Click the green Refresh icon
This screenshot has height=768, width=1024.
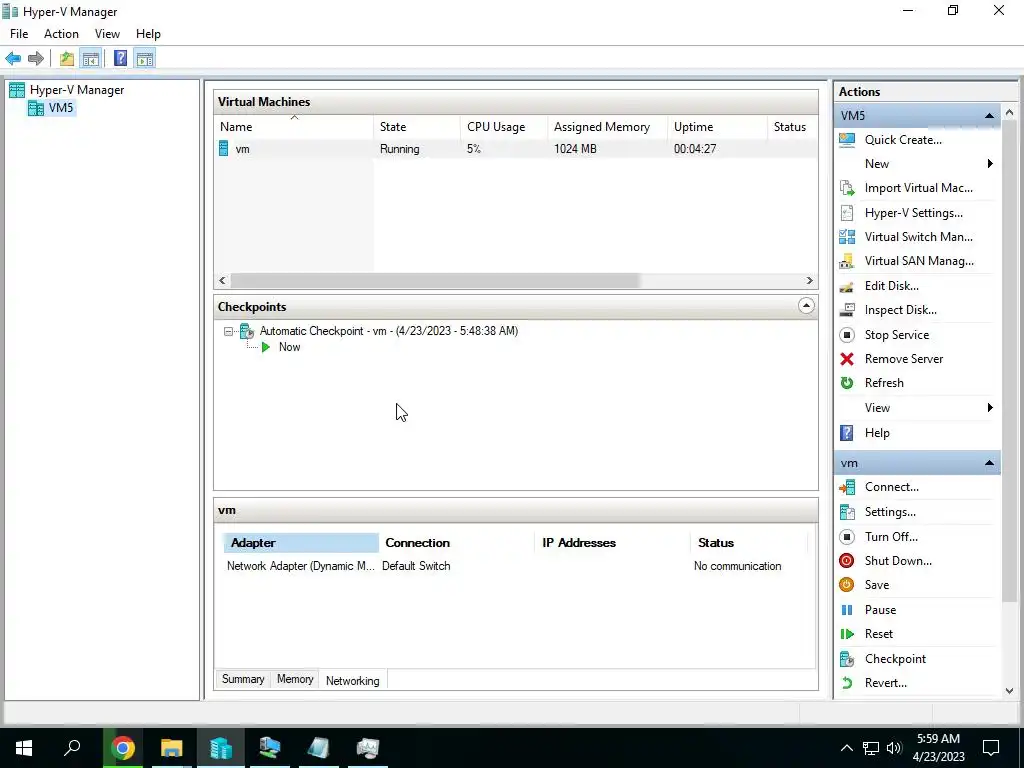(847, 383)
